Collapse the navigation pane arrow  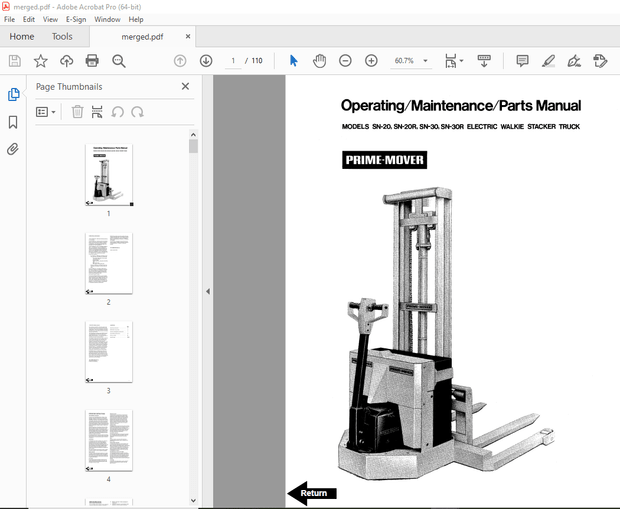point(208,291)
